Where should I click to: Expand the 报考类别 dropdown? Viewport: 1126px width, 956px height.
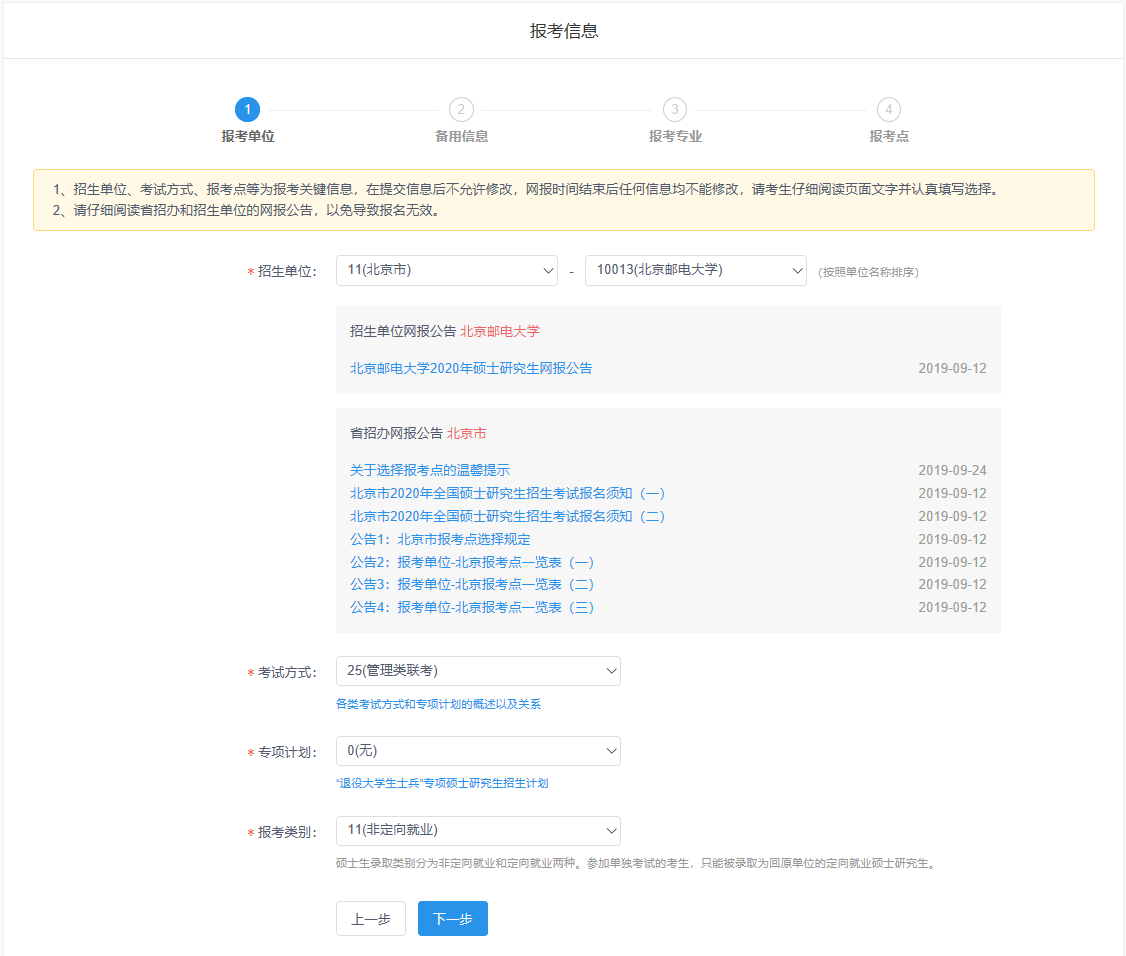pos(478,831)
